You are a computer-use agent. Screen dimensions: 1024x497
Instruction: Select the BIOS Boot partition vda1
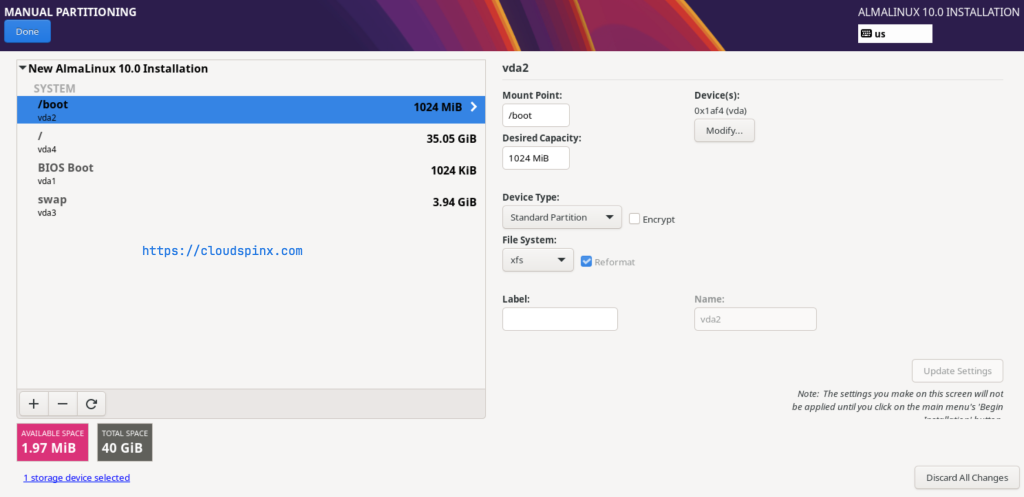pyautogui.click(x=250, y=172)
